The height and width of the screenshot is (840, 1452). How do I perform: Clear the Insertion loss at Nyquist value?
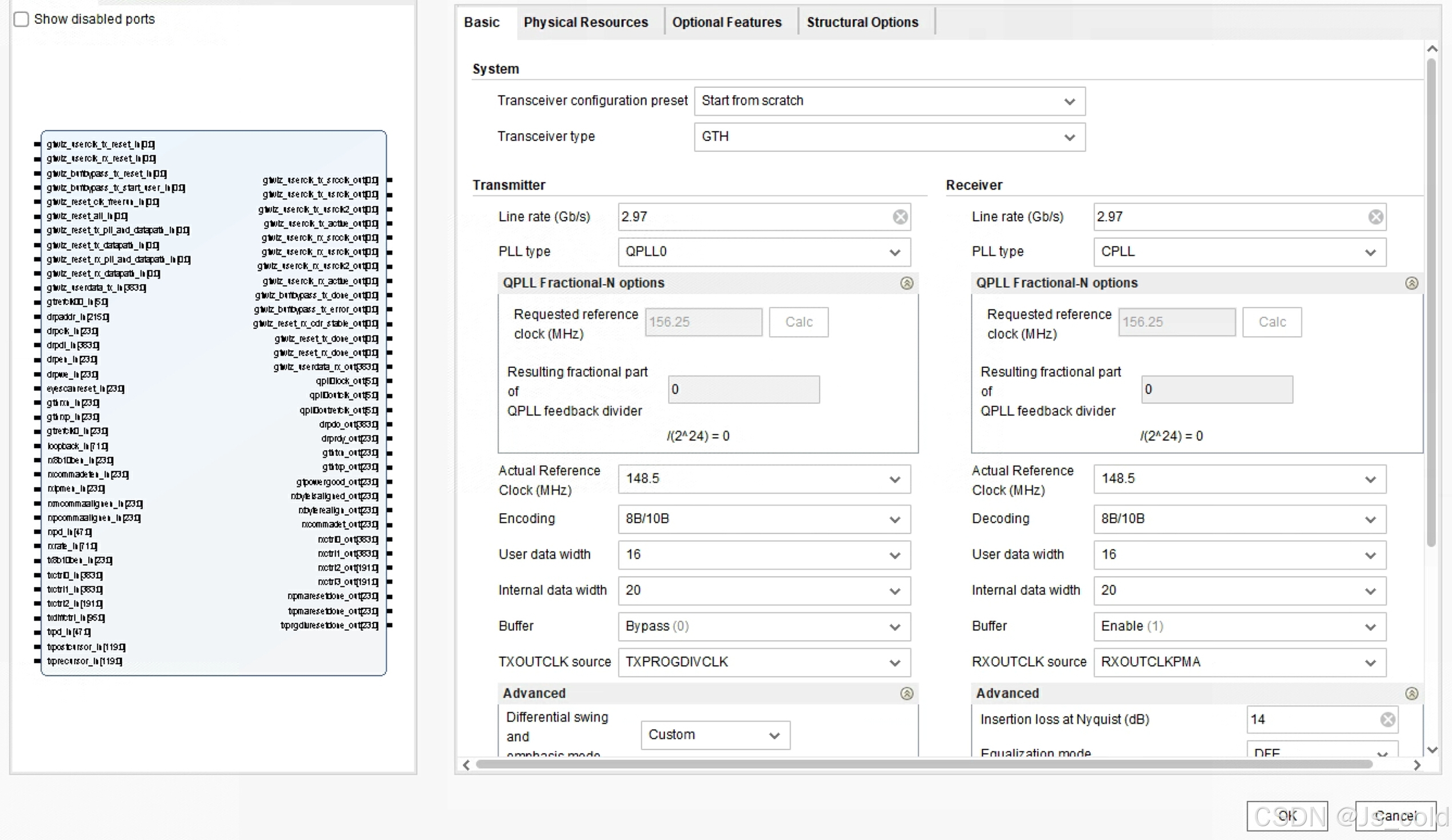(1387, 719)
